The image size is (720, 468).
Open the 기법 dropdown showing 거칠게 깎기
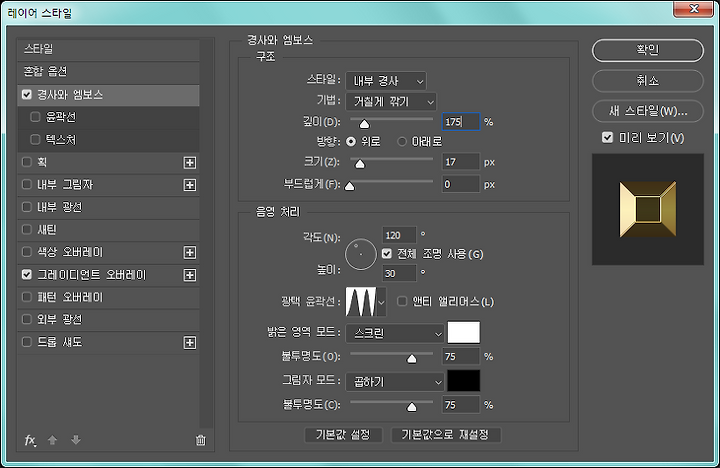point(391,101)
